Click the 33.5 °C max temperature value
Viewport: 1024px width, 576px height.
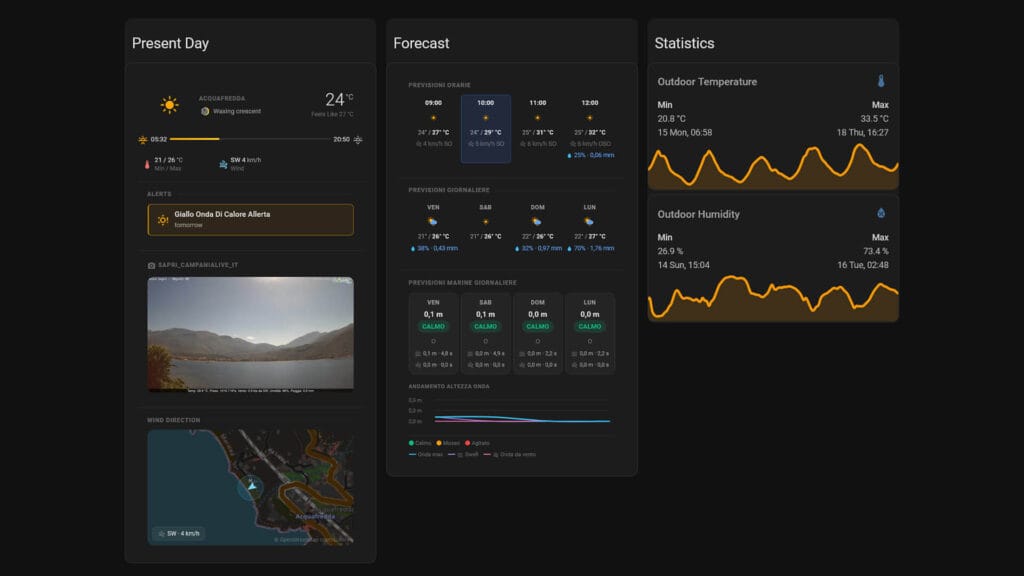coord(874,119)
